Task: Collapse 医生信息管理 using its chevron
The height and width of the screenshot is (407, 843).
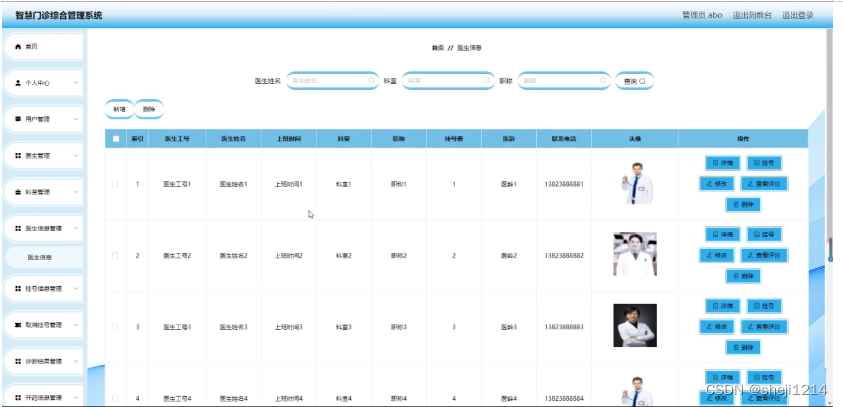Action: 76,228
